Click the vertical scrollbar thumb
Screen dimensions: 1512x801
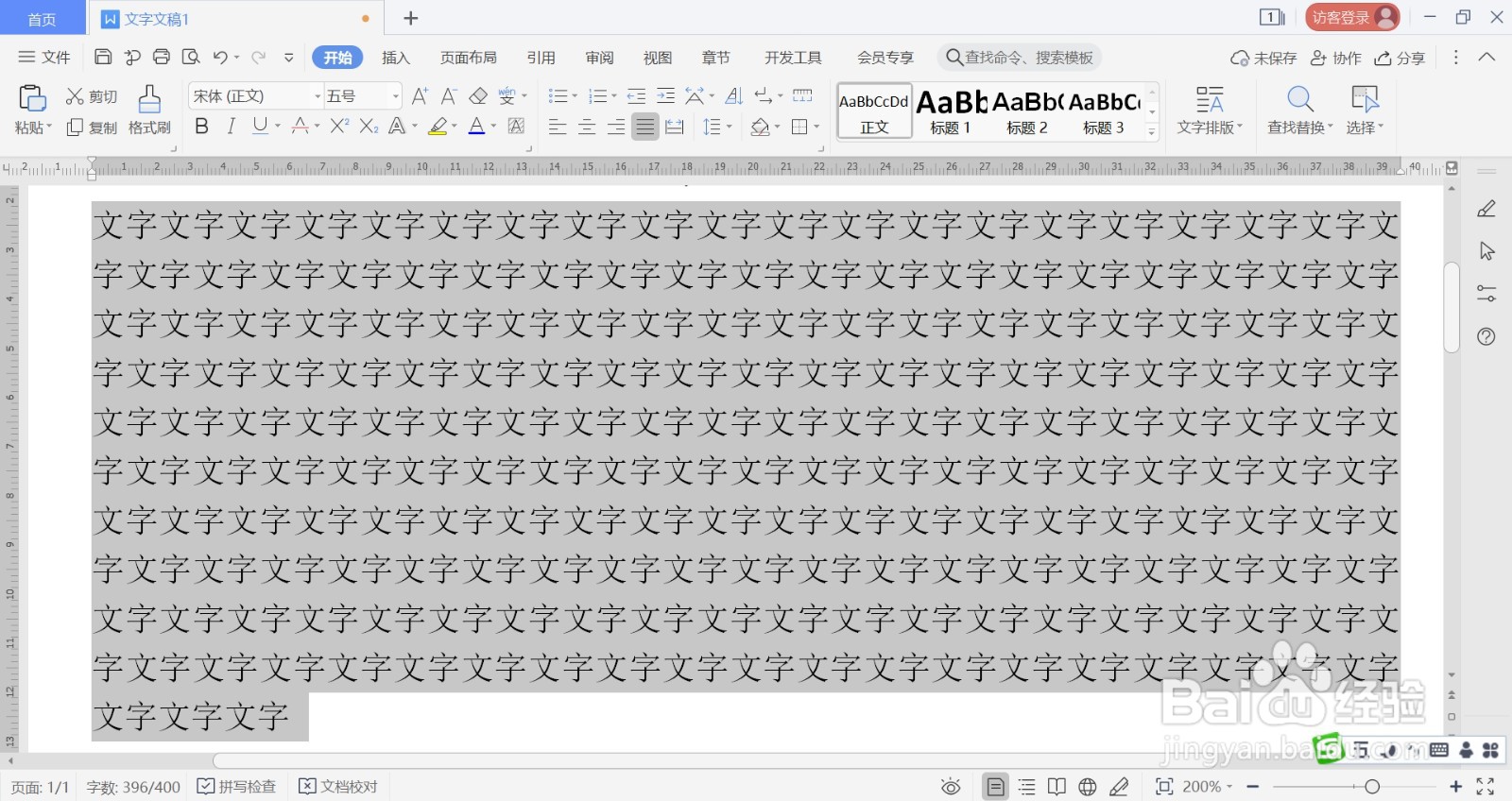point(1452,308)
